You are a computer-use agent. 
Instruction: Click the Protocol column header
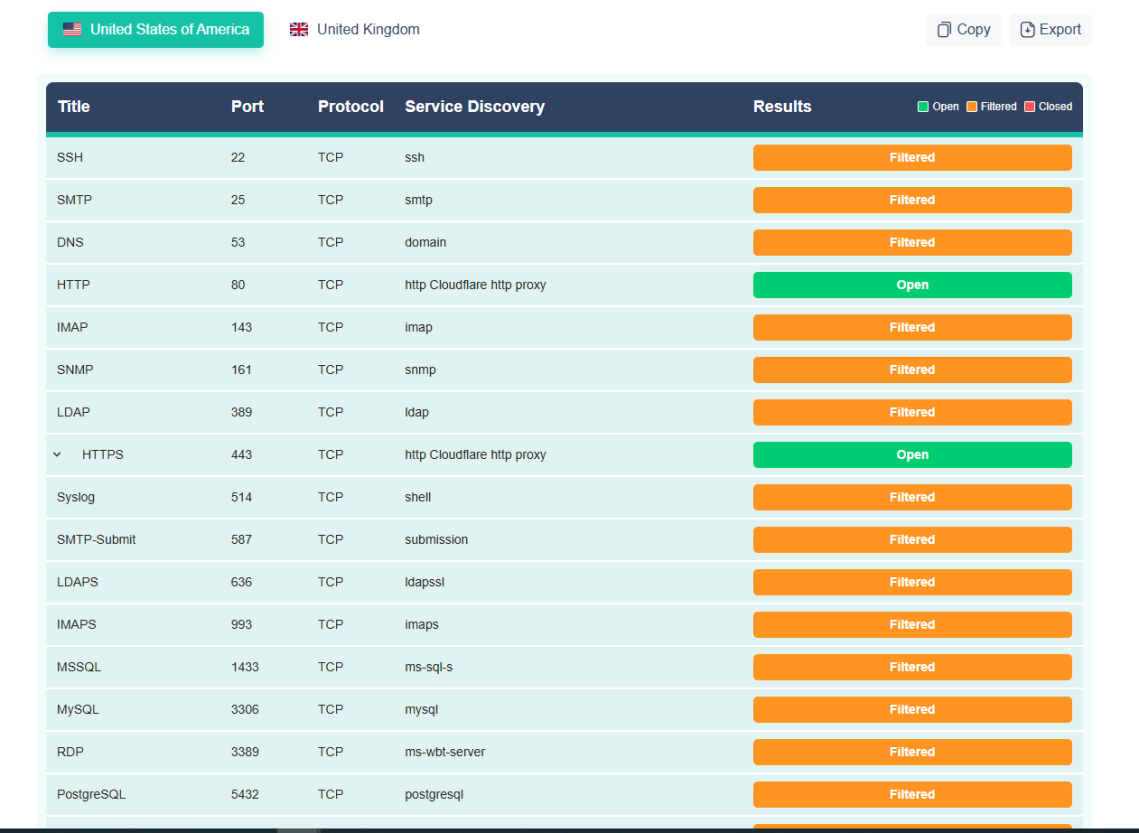351,107
